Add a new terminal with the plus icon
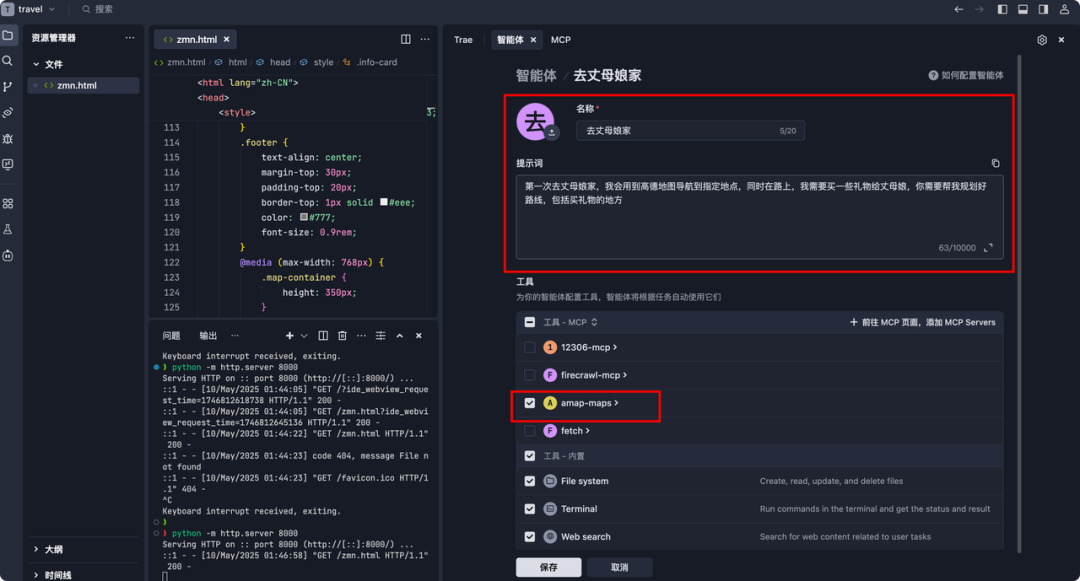This screenshot has width=1080, height=581. (289, 336)
